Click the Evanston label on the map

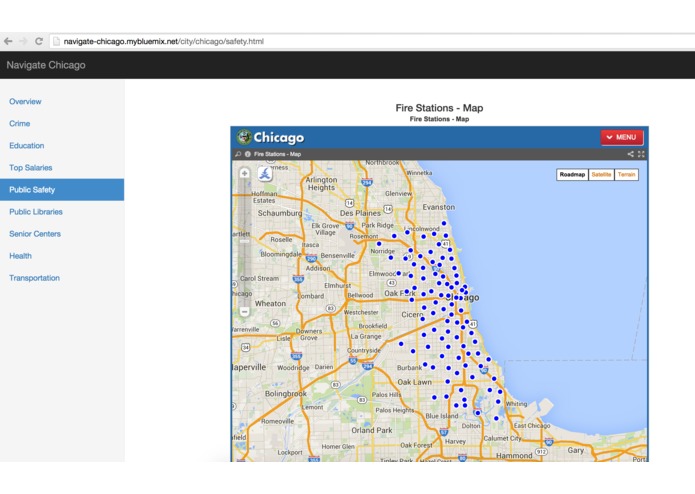tap(438, 207)
